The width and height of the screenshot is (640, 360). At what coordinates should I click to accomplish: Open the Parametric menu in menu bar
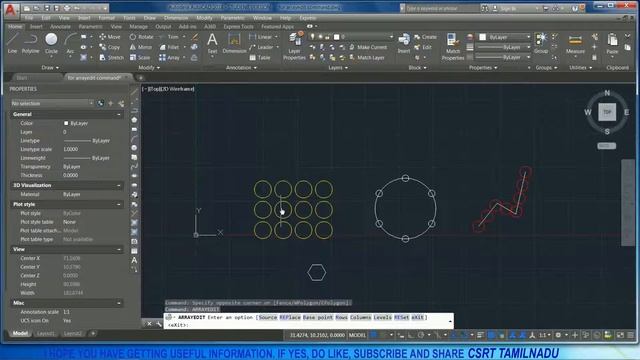tap(232, 18)
